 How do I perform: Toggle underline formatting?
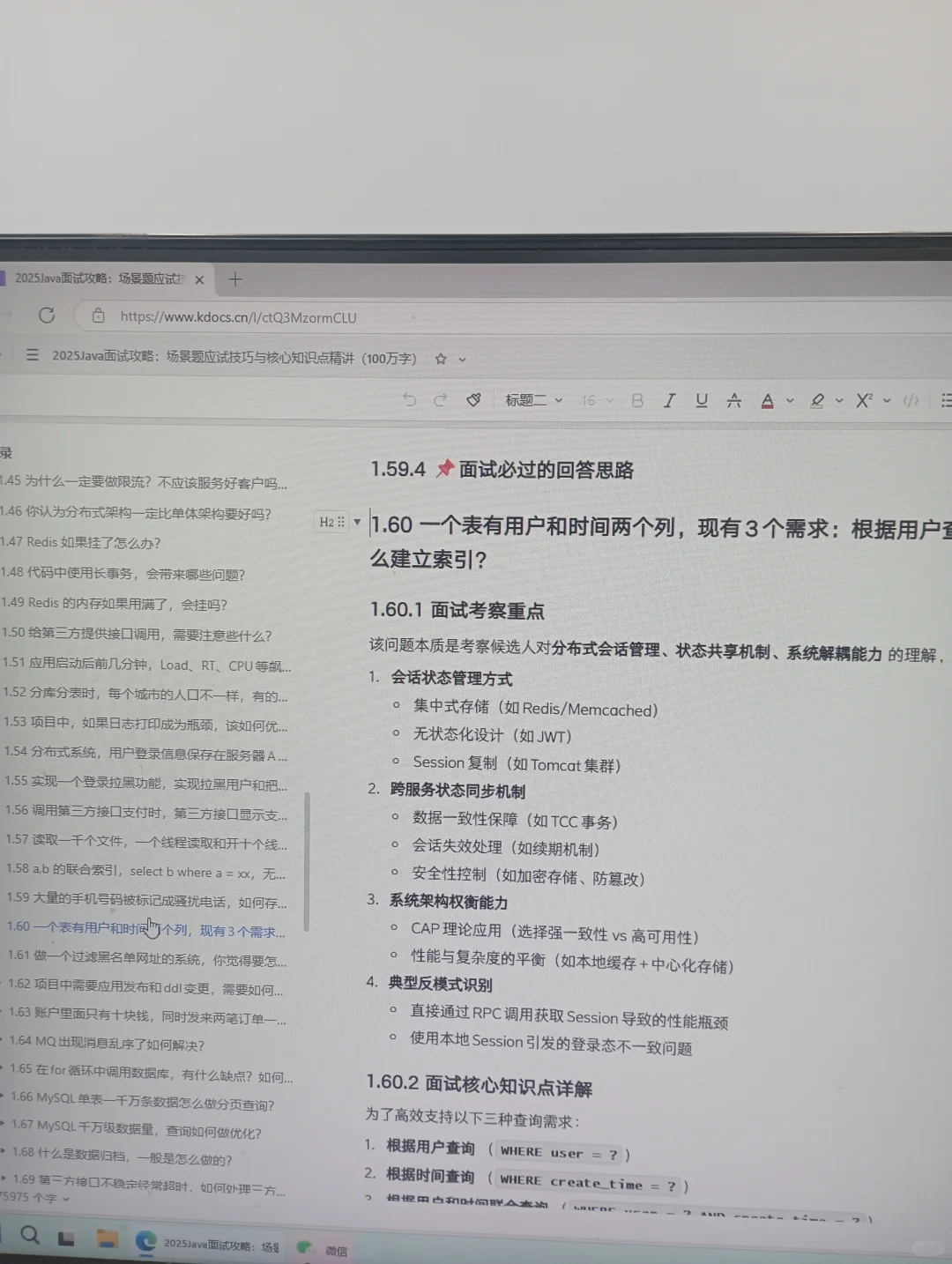(702, 400)
